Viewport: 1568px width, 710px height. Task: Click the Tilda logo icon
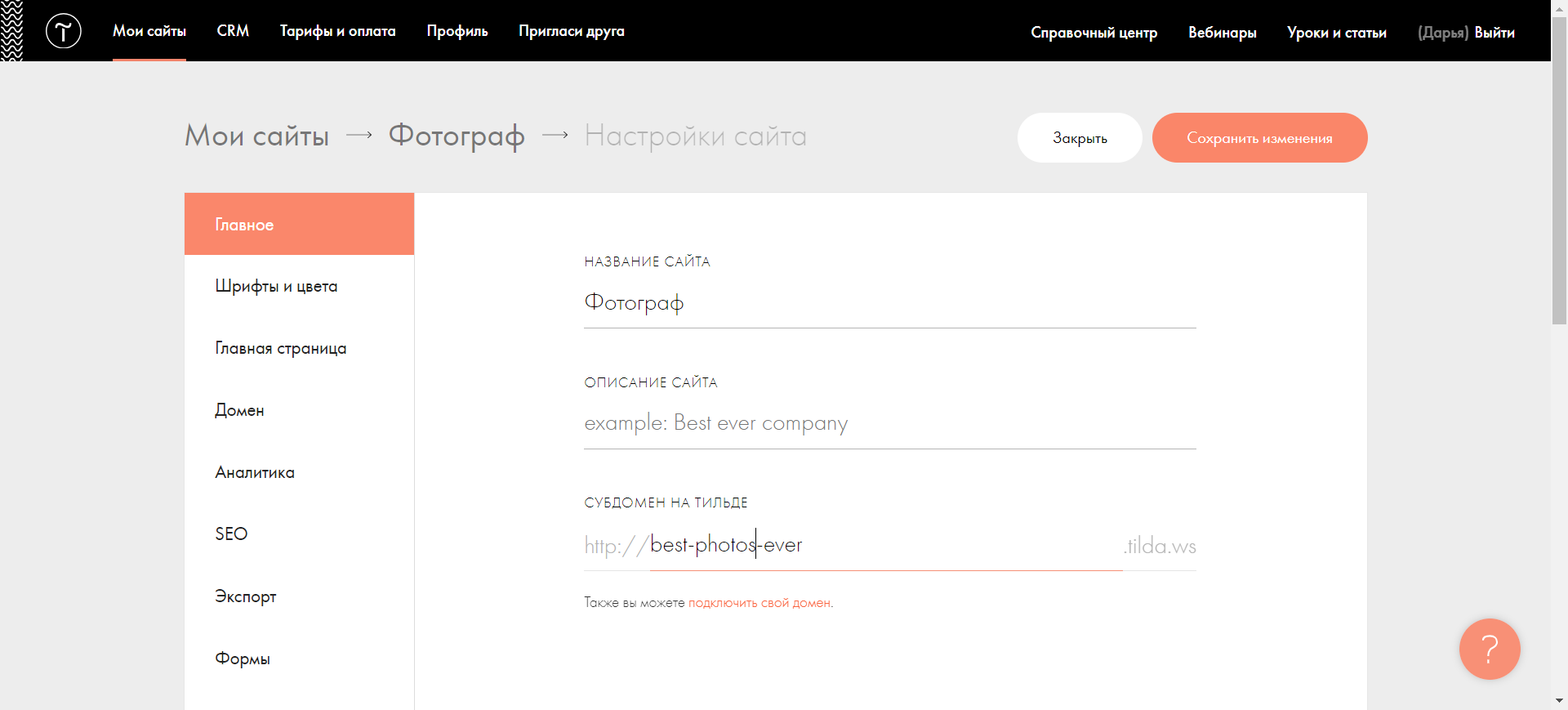point(63,31)
